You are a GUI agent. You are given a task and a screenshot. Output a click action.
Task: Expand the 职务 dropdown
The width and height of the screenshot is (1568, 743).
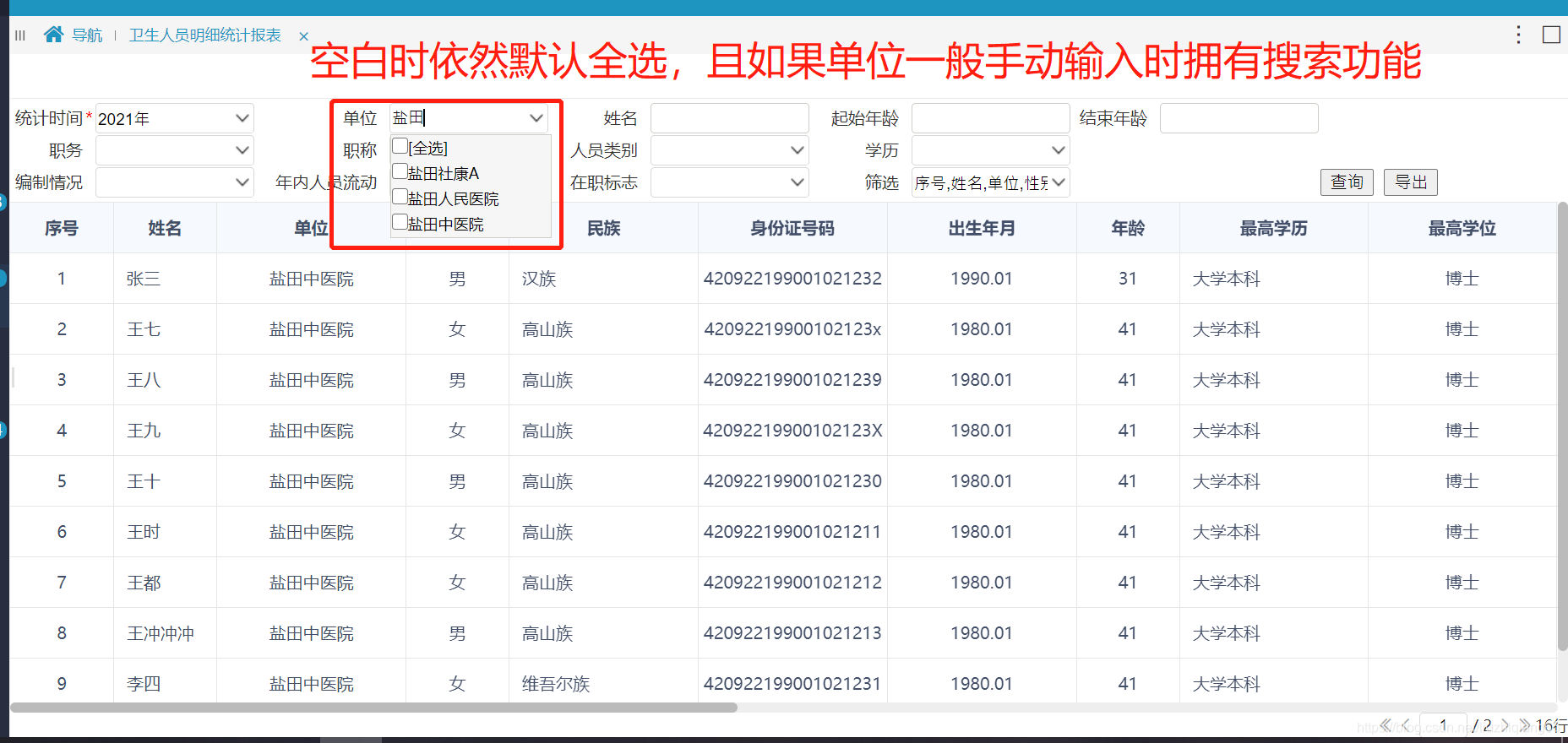coord(174,150)
